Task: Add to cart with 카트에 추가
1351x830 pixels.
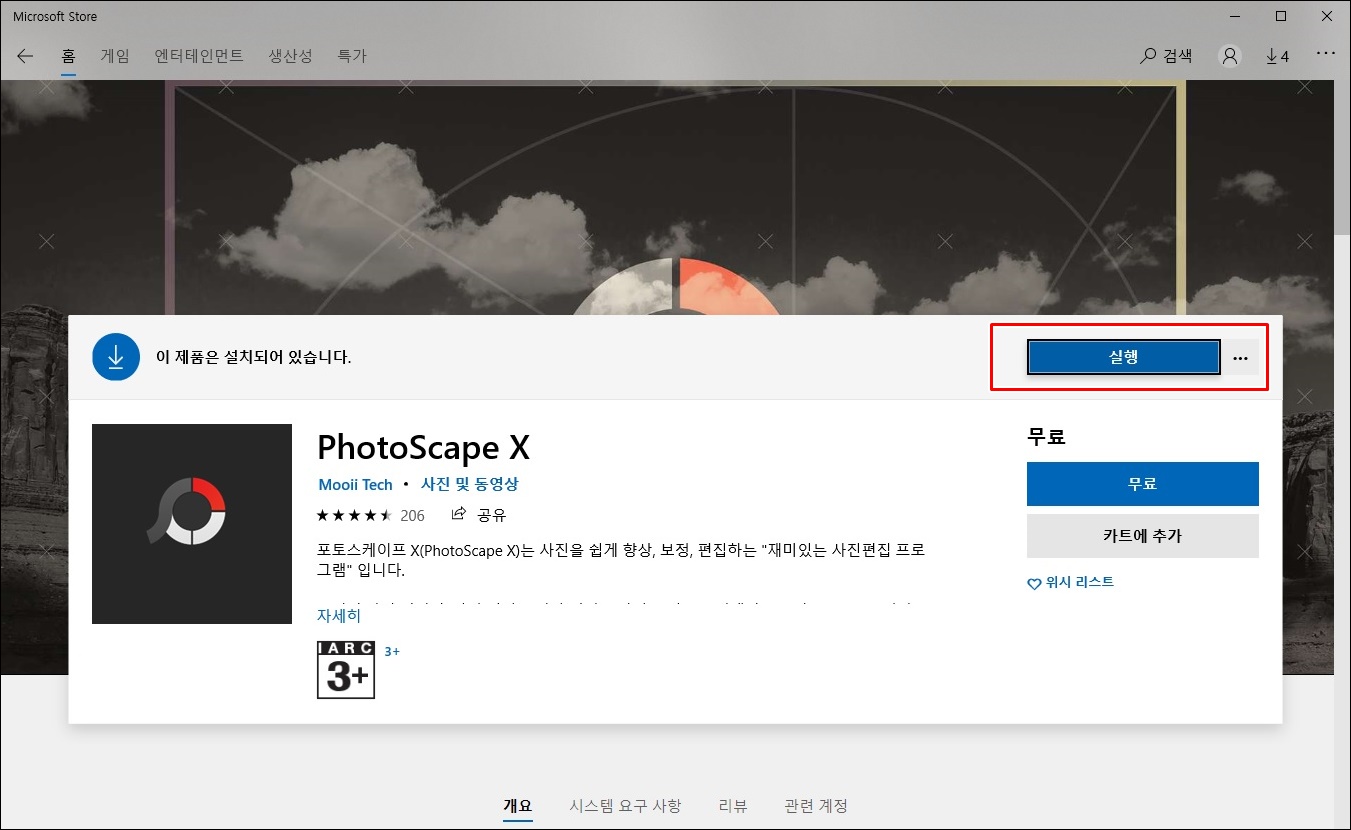Action: [1142, 536]
